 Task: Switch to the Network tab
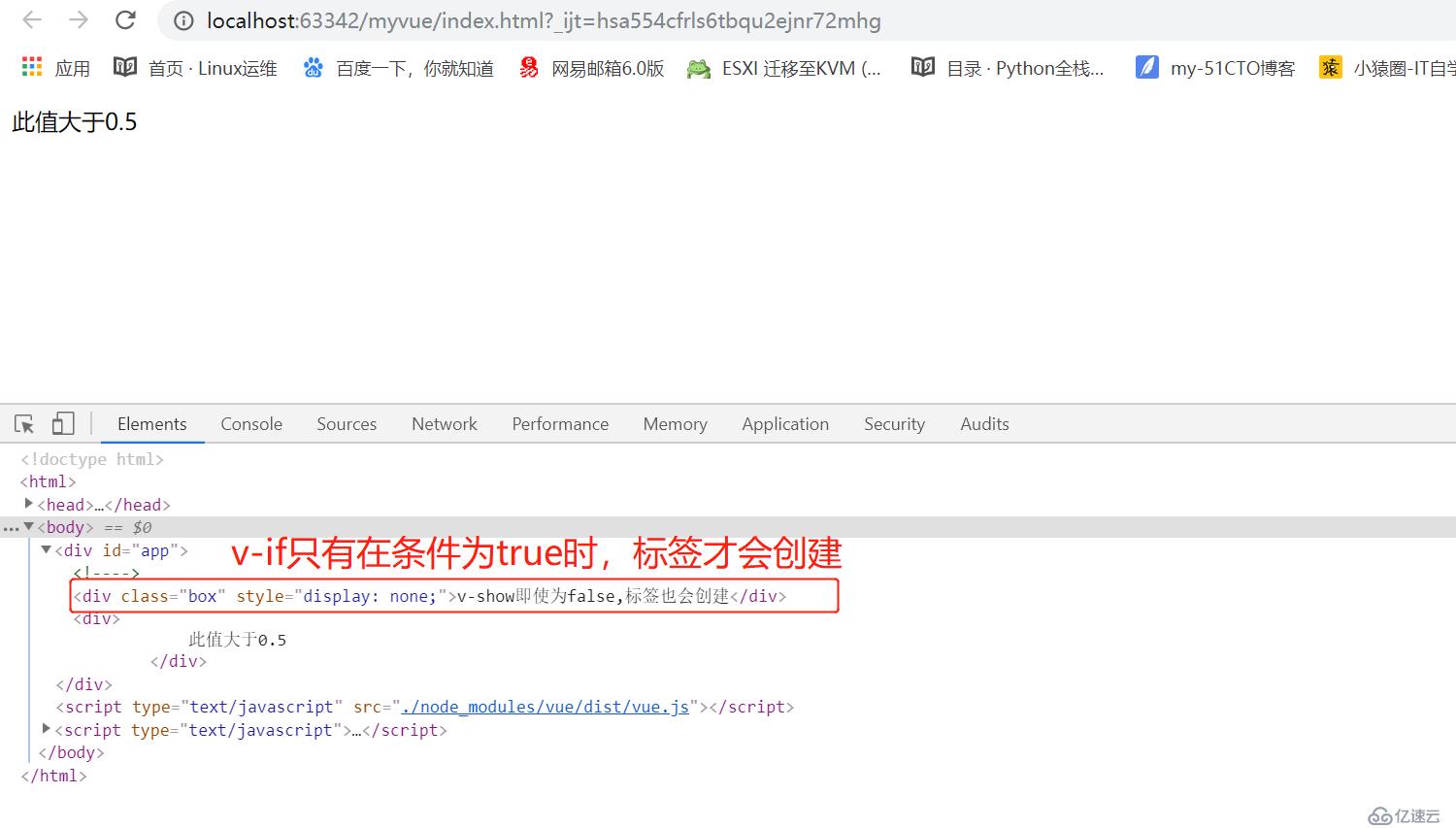445,424
